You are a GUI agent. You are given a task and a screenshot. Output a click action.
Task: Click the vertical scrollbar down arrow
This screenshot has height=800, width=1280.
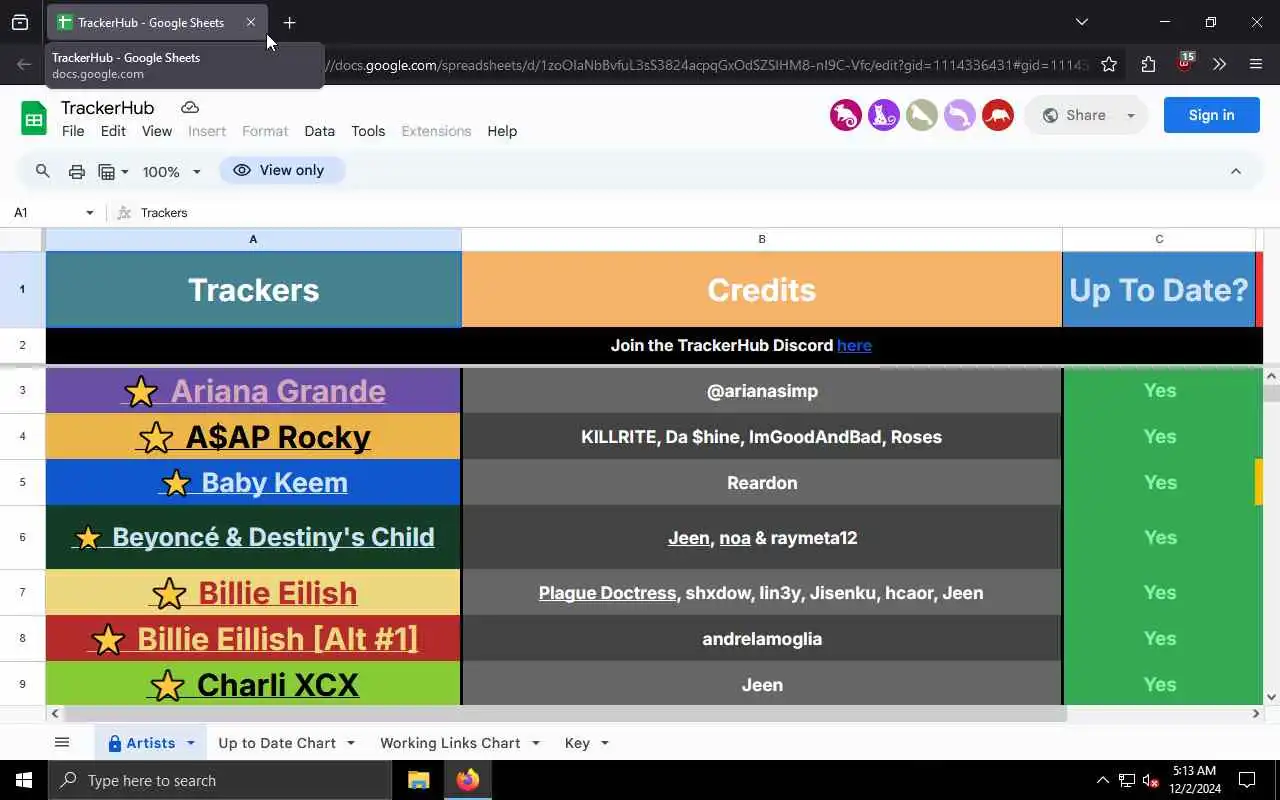1272,697
